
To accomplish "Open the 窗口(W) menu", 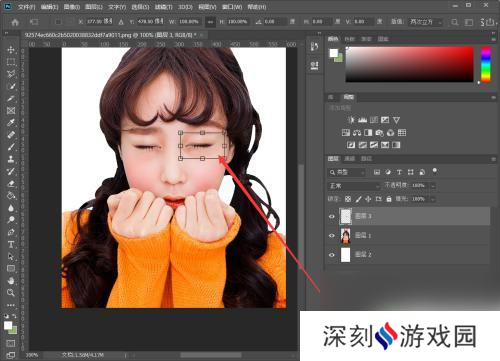I will tap(232, 7).
